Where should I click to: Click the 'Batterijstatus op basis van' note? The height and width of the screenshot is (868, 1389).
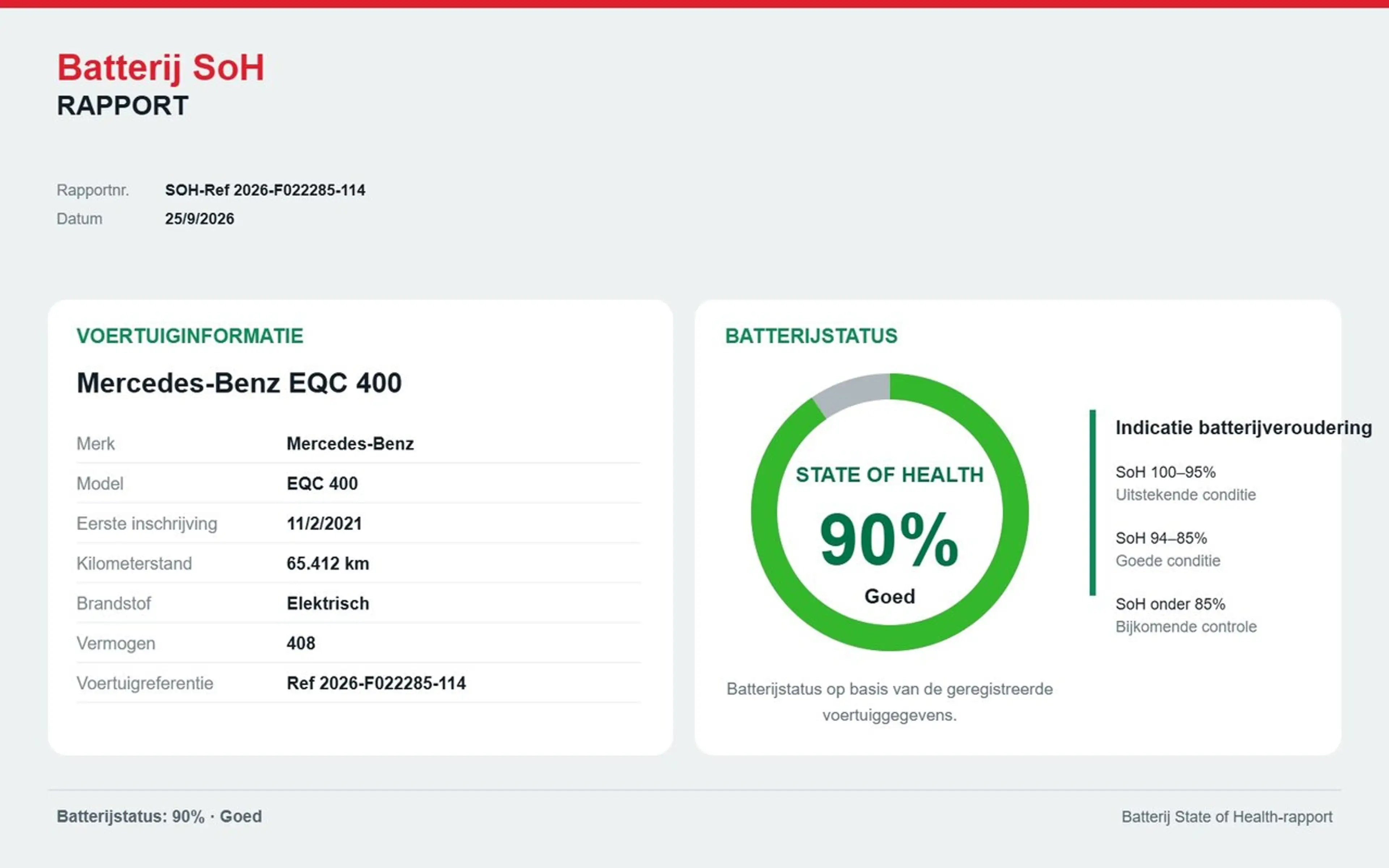(890, 702)
